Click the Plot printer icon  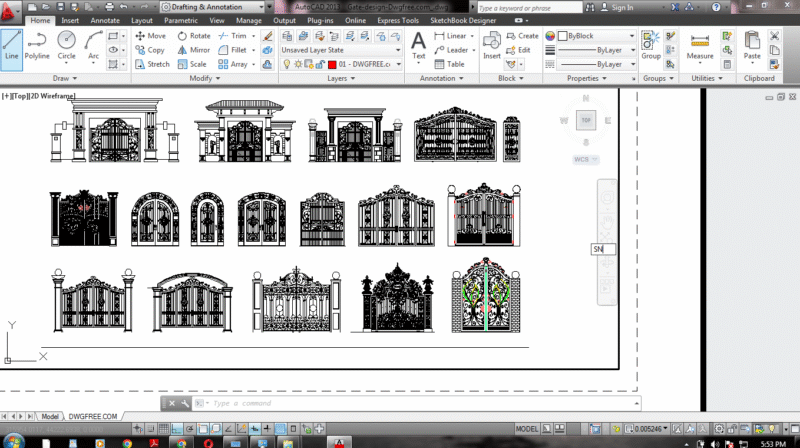tap(109, 7)
